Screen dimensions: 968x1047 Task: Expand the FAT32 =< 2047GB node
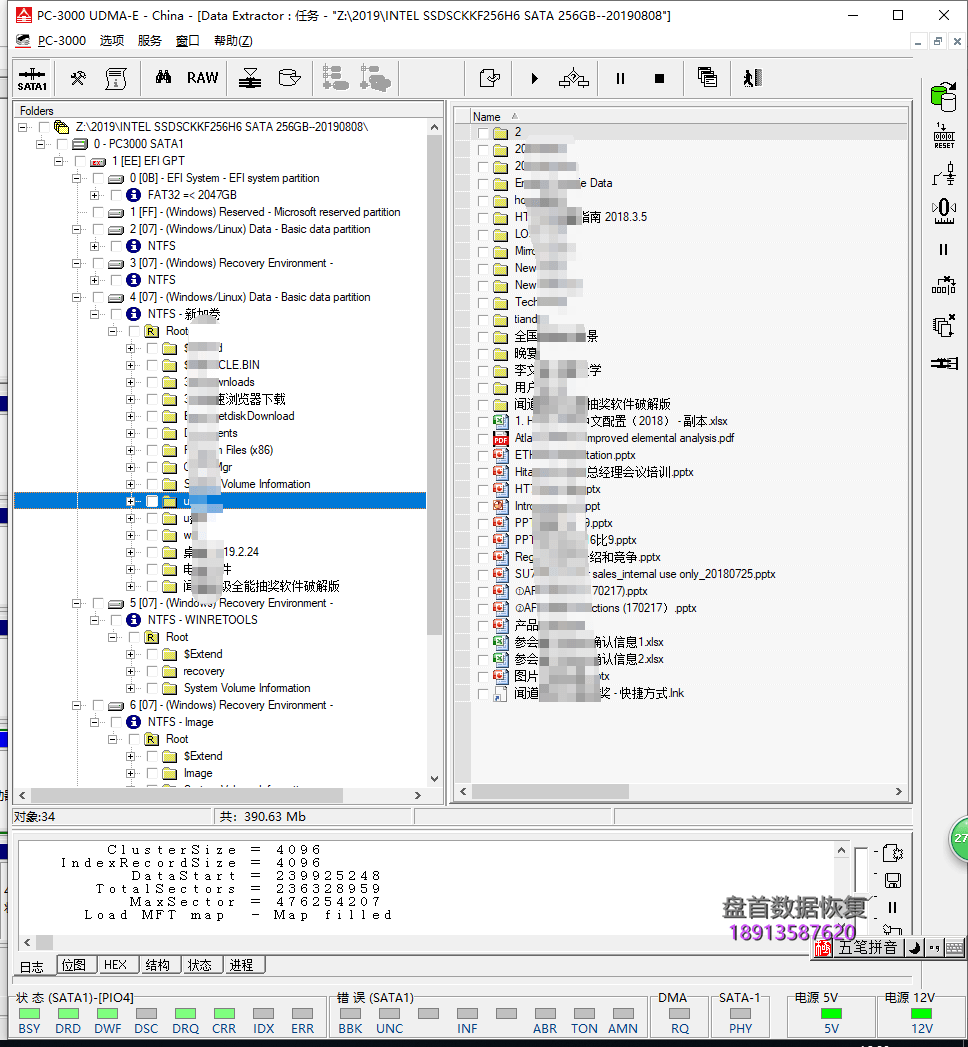pos(94,196)
